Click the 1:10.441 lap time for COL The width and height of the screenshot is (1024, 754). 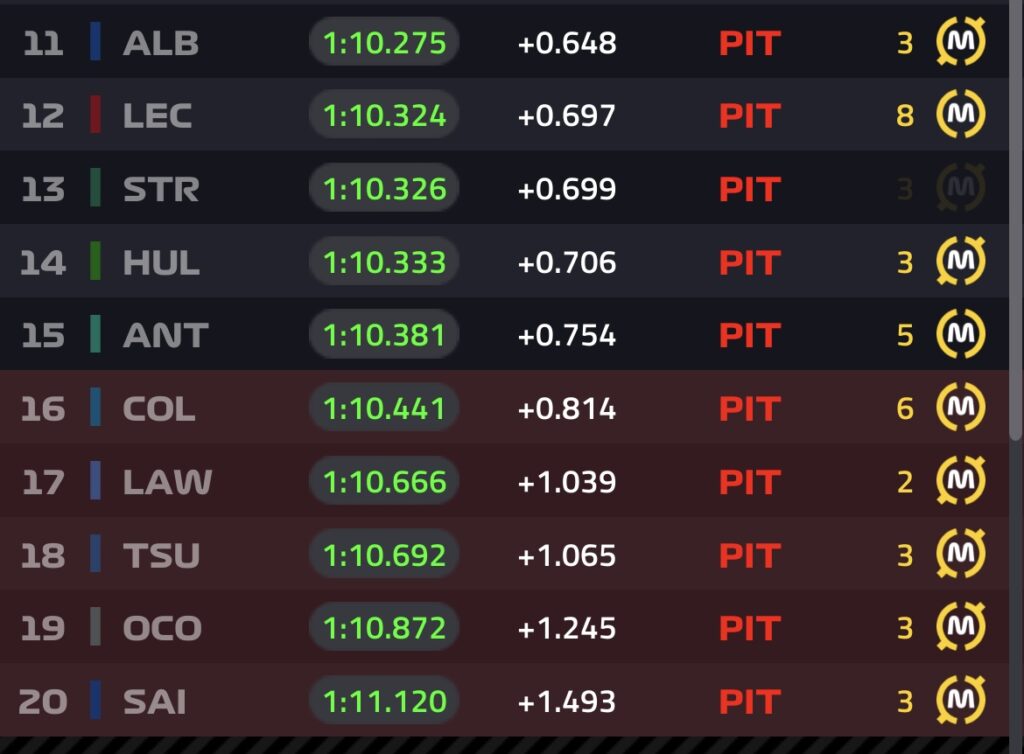(385, 408)
